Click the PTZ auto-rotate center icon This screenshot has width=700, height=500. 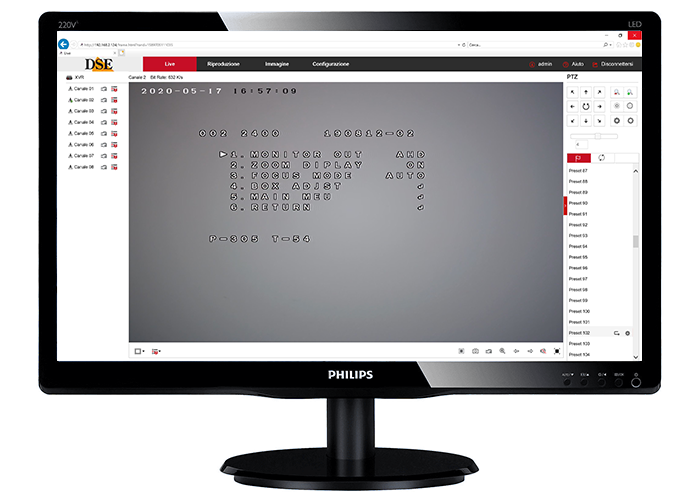pos(585,106)
